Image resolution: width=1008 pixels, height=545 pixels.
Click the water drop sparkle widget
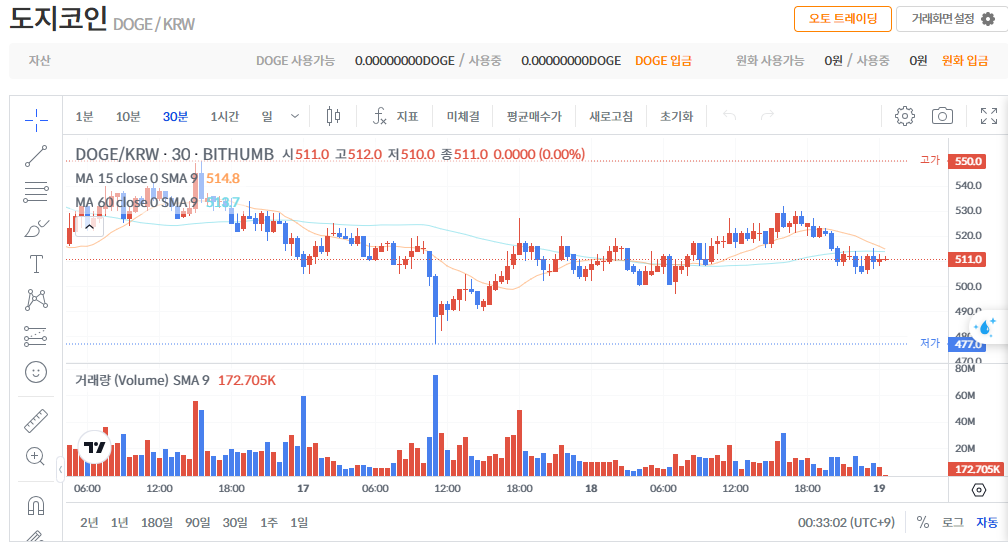point(986,326)
